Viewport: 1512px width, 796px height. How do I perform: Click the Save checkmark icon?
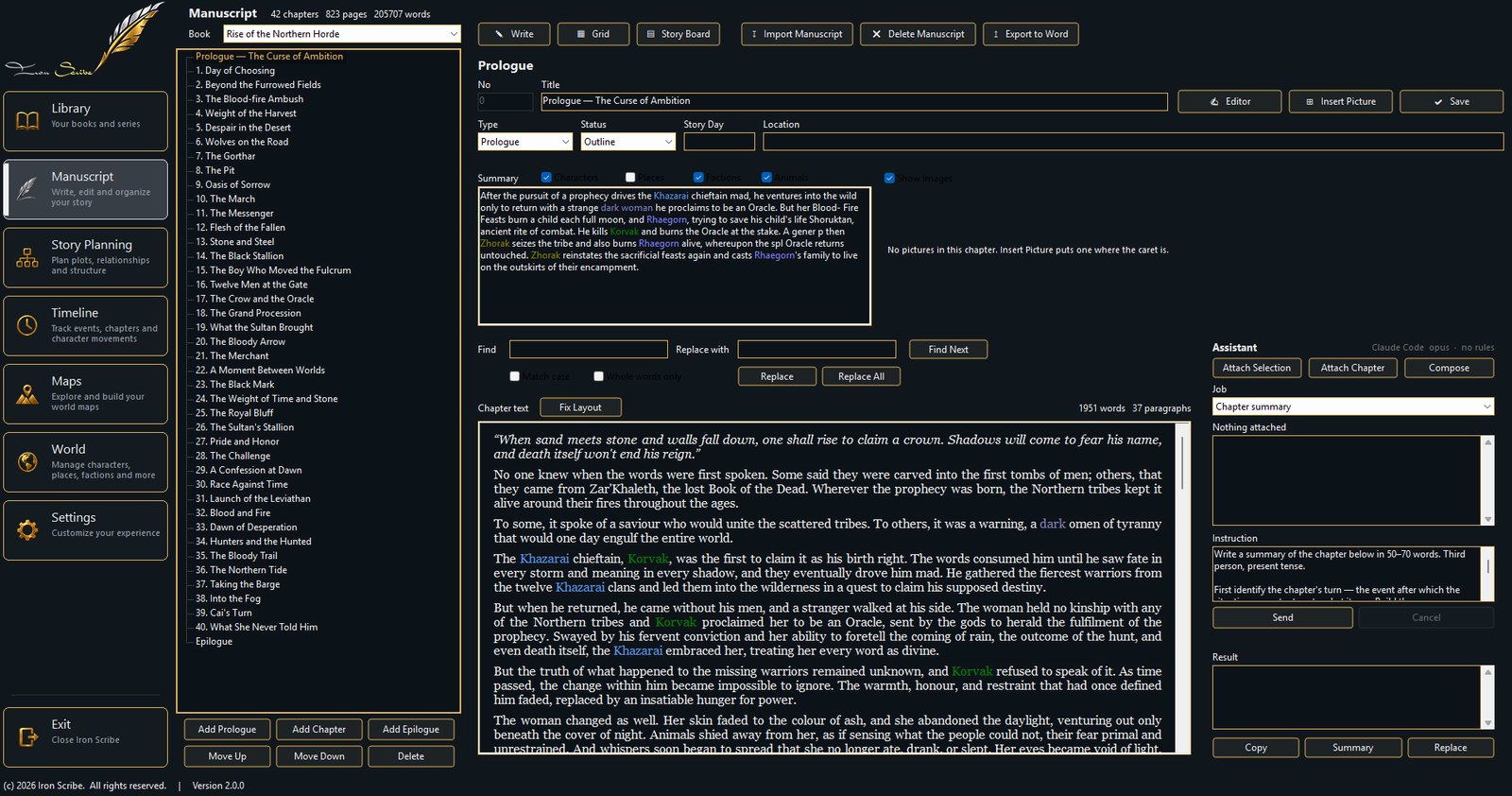1438,101
